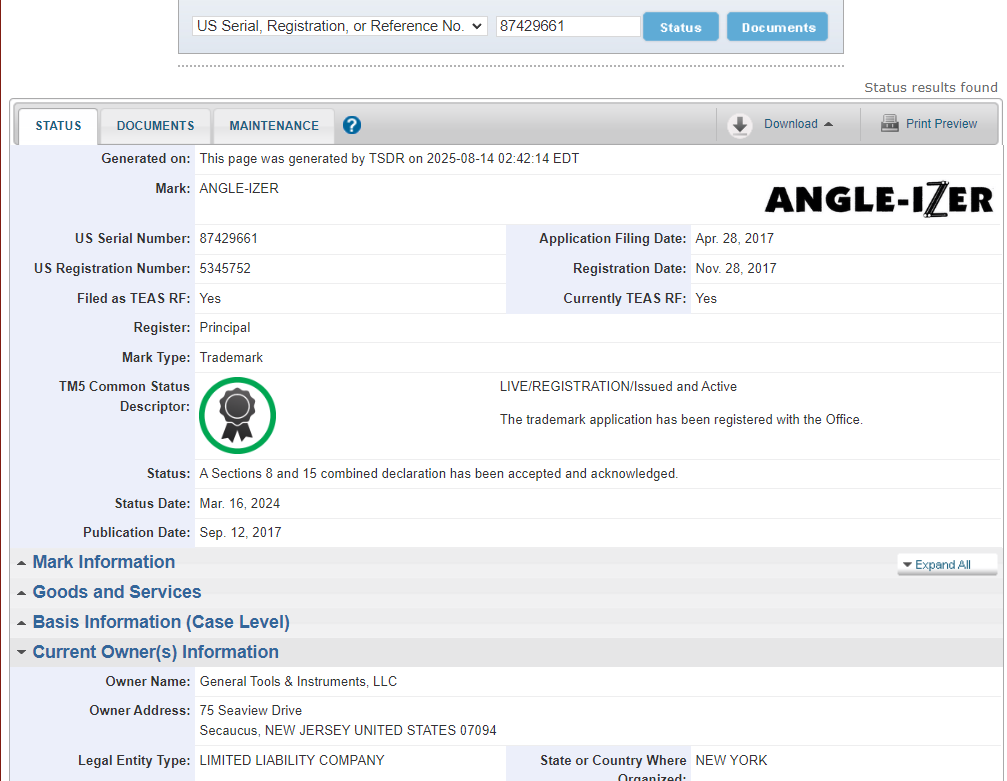Click the blue help question mark icon
The image size is (1007, 781).
352,125
